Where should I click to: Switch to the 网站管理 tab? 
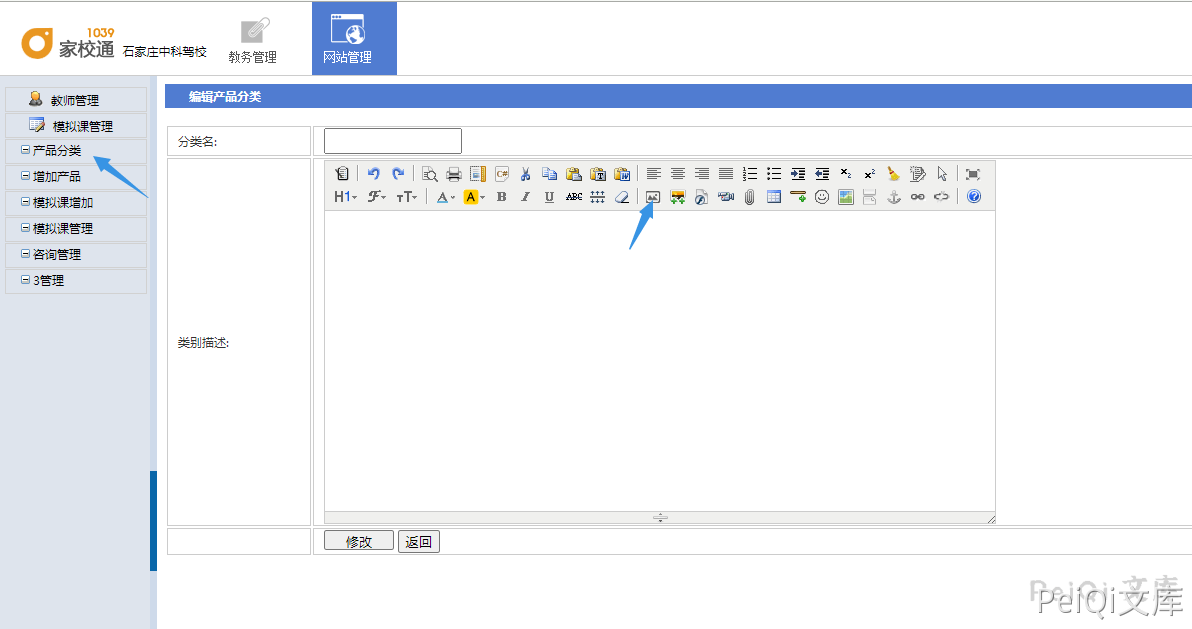click(354, 38)
